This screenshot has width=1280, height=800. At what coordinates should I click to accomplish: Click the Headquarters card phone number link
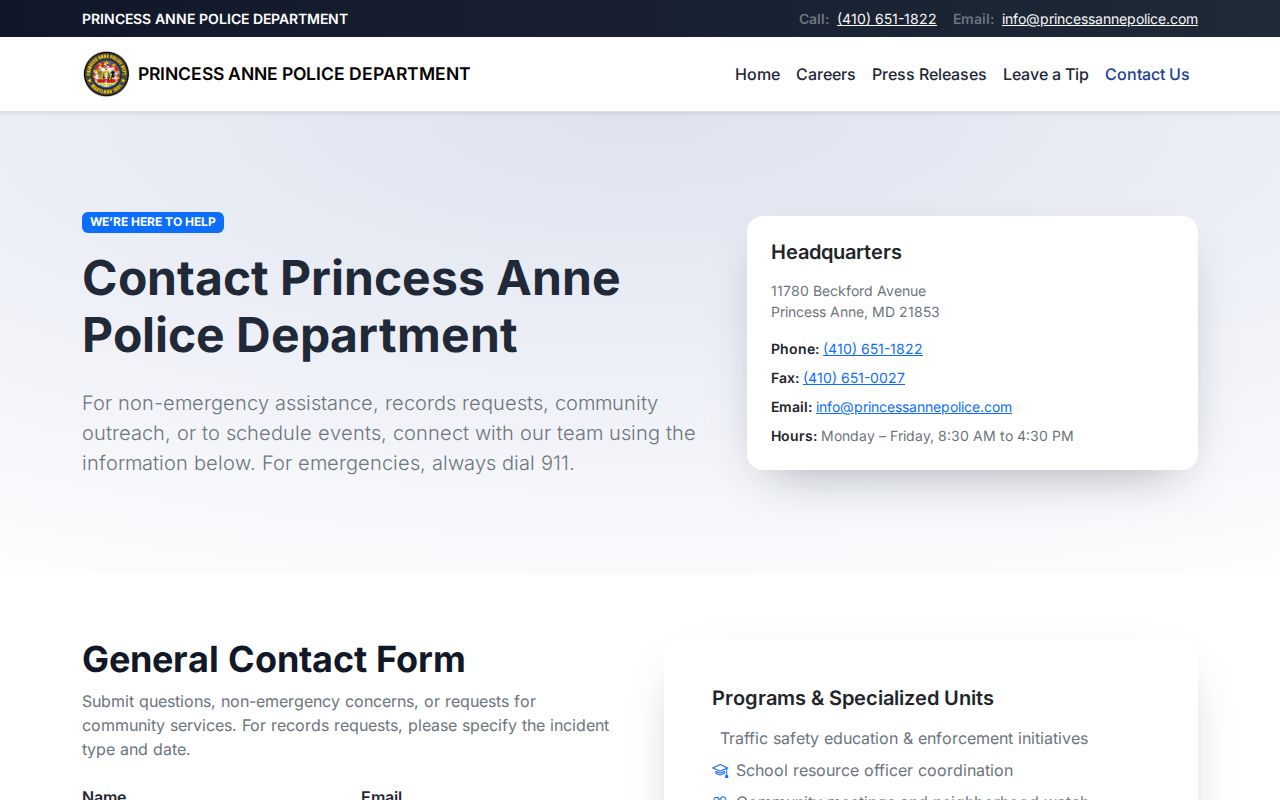(873, 349)
